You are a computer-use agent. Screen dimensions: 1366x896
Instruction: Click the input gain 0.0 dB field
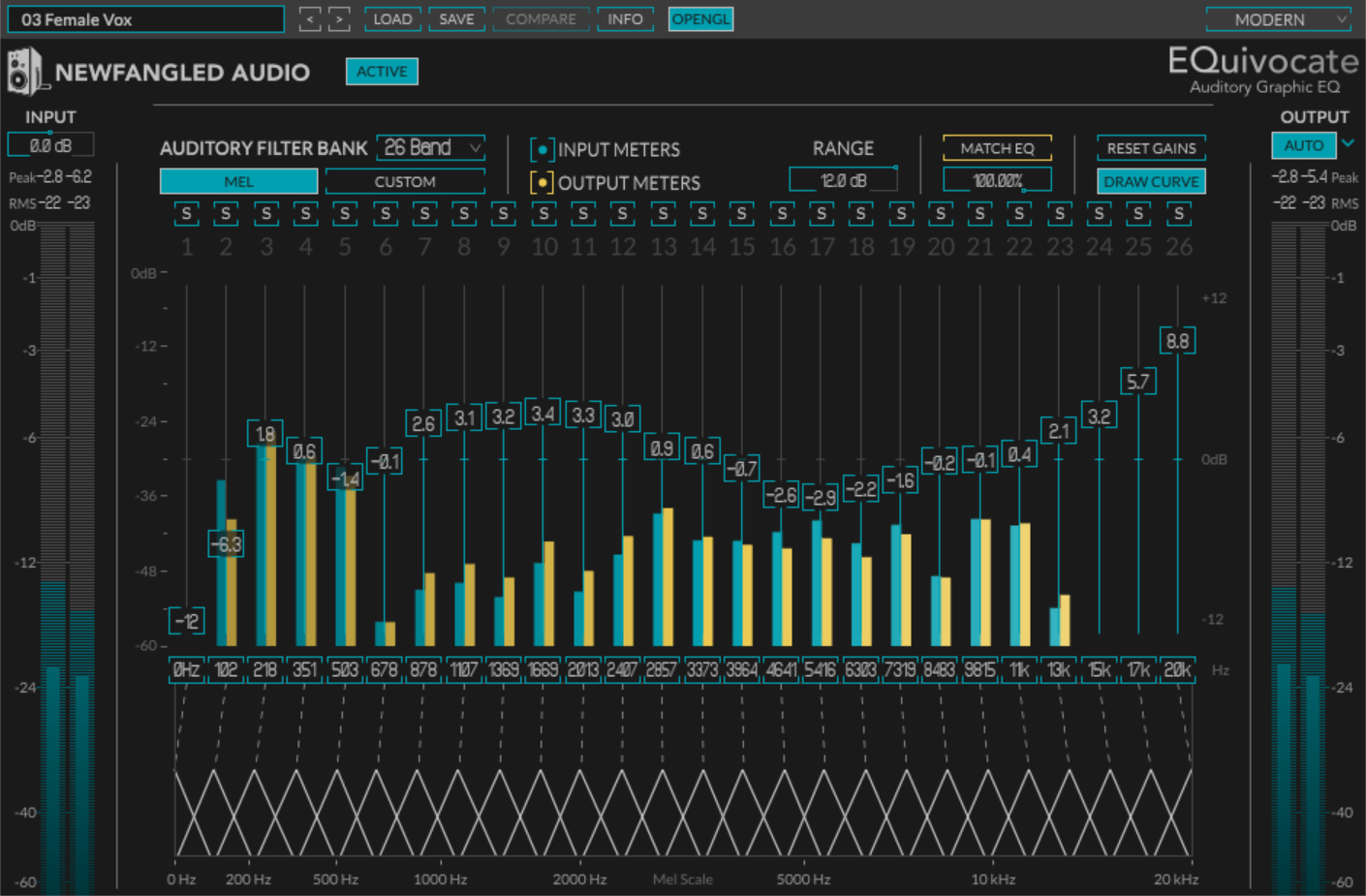coord(50,145)
